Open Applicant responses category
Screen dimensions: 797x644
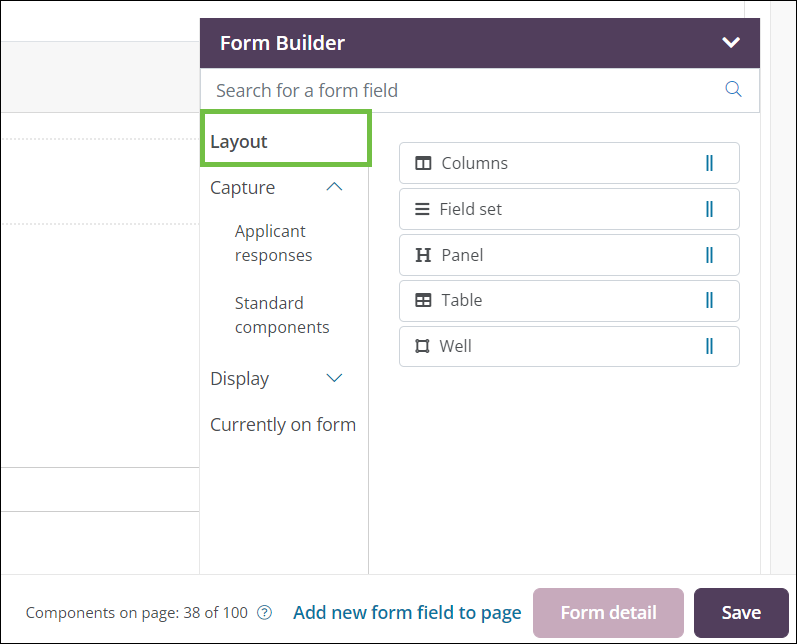(x=273, y=243)
